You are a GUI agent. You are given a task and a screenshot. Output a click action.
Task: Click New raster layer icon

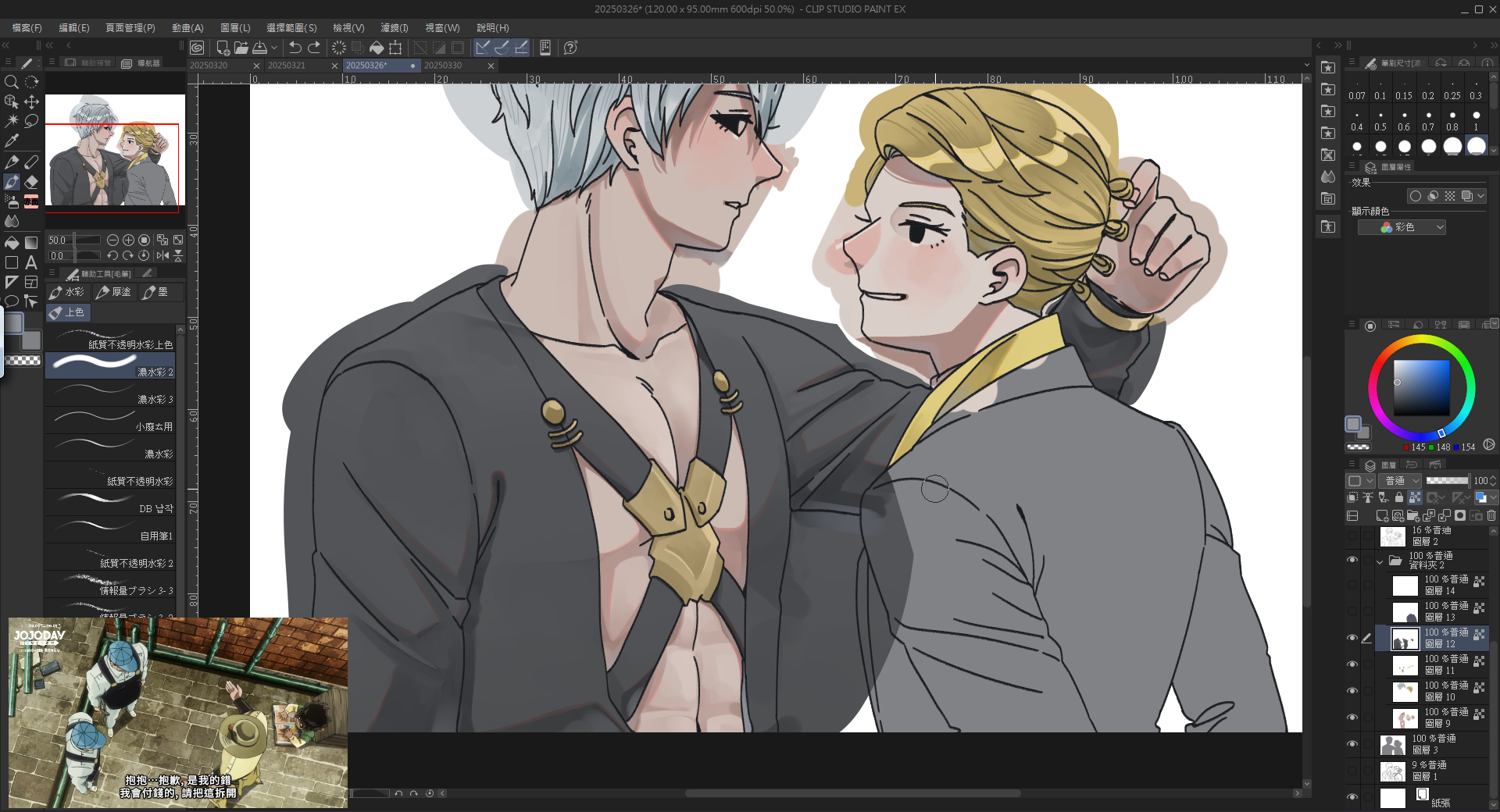coord(1382,516)
